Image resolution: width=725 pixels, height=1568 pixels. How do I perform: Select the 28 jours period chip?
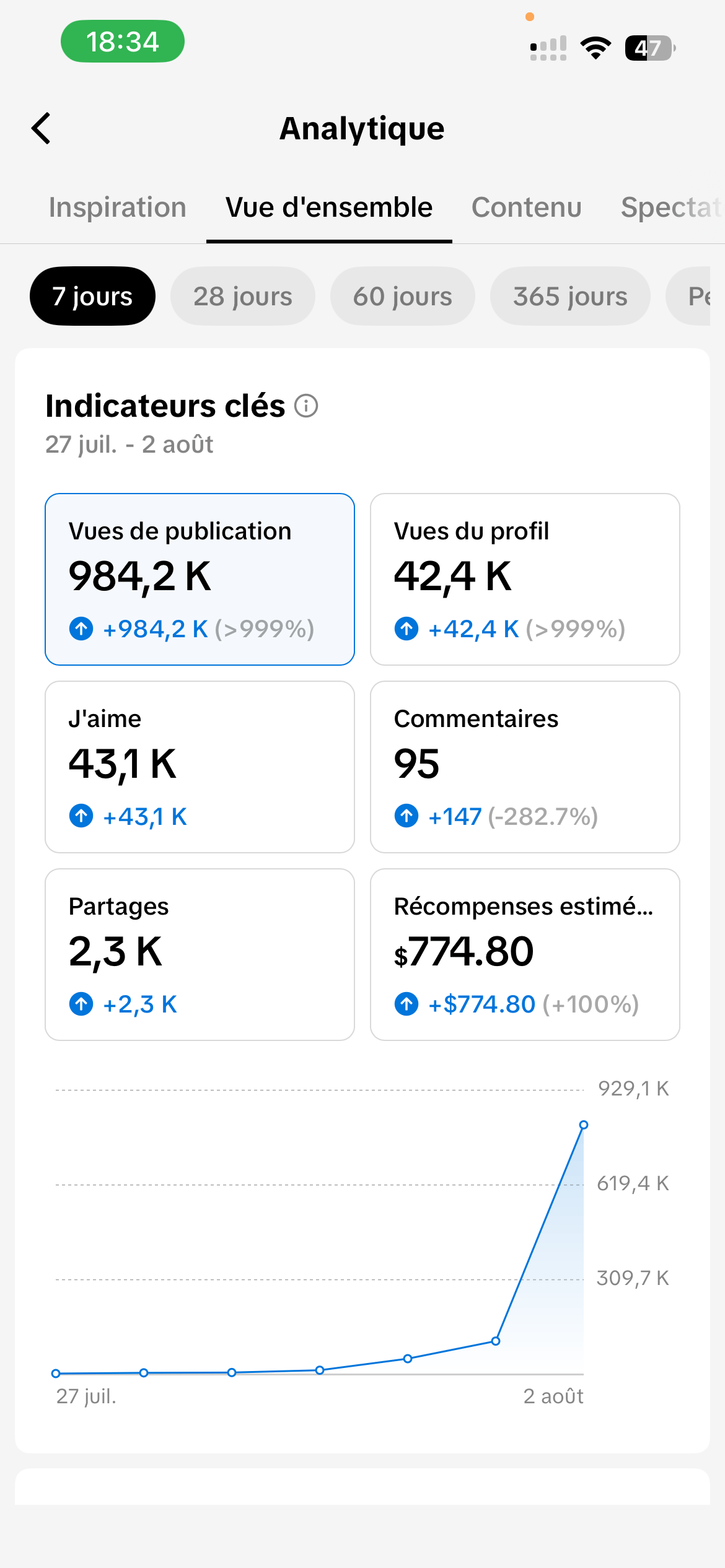[243, 296]
